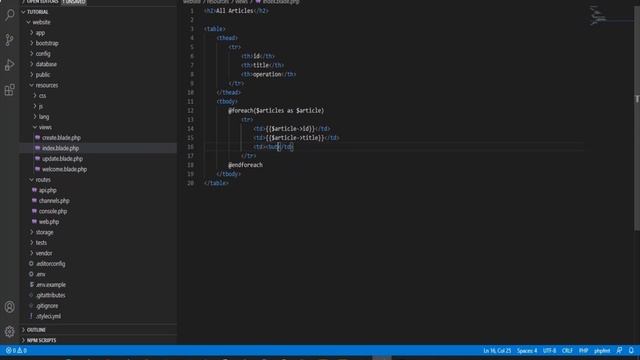Collapse the website folder
This screenshot has height=360, width=640.
pyautogui.click(x=41, y=22)
